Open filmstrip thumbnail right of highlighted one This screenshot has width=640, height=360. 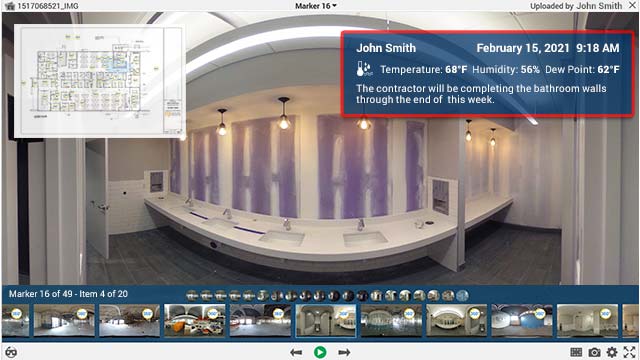point(391,320)
